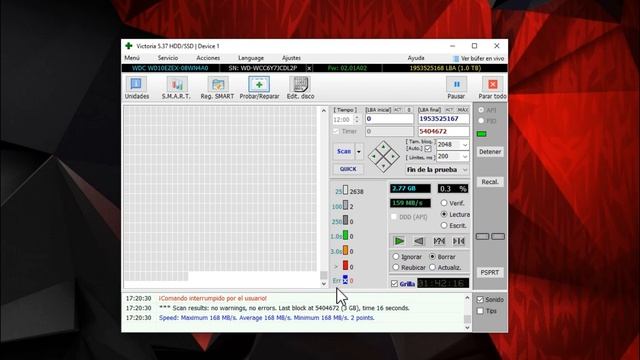Toggle the DDD (API) checkbox

coord(394,217)
